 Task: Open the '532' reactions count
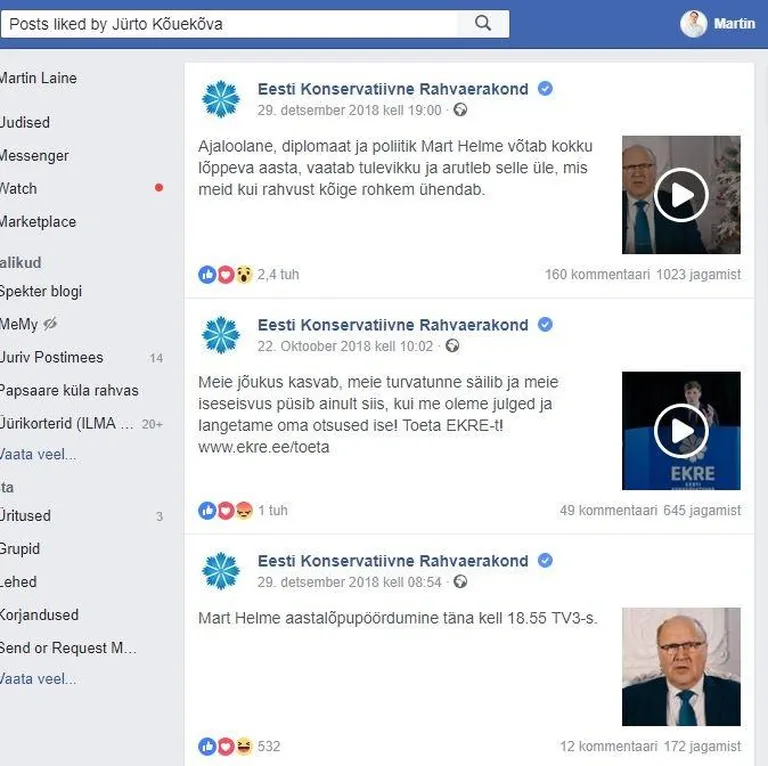(x=269, y=746)
